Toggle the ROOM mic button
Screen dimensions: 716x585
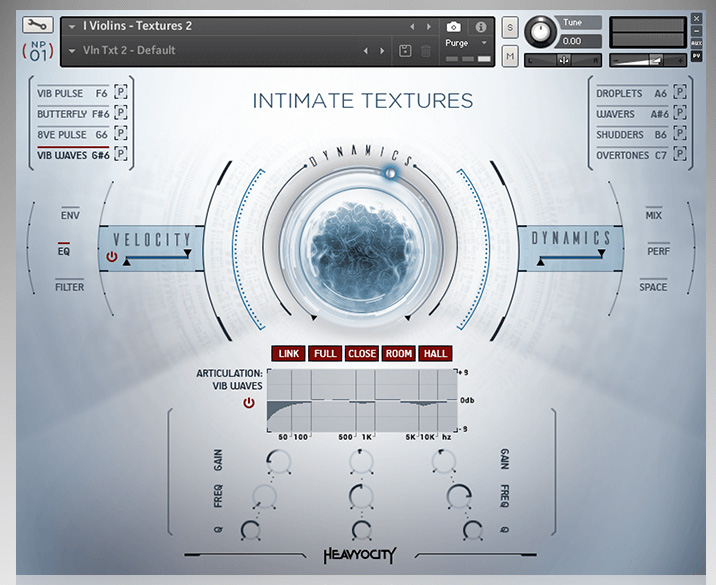[x=399, y=353]
